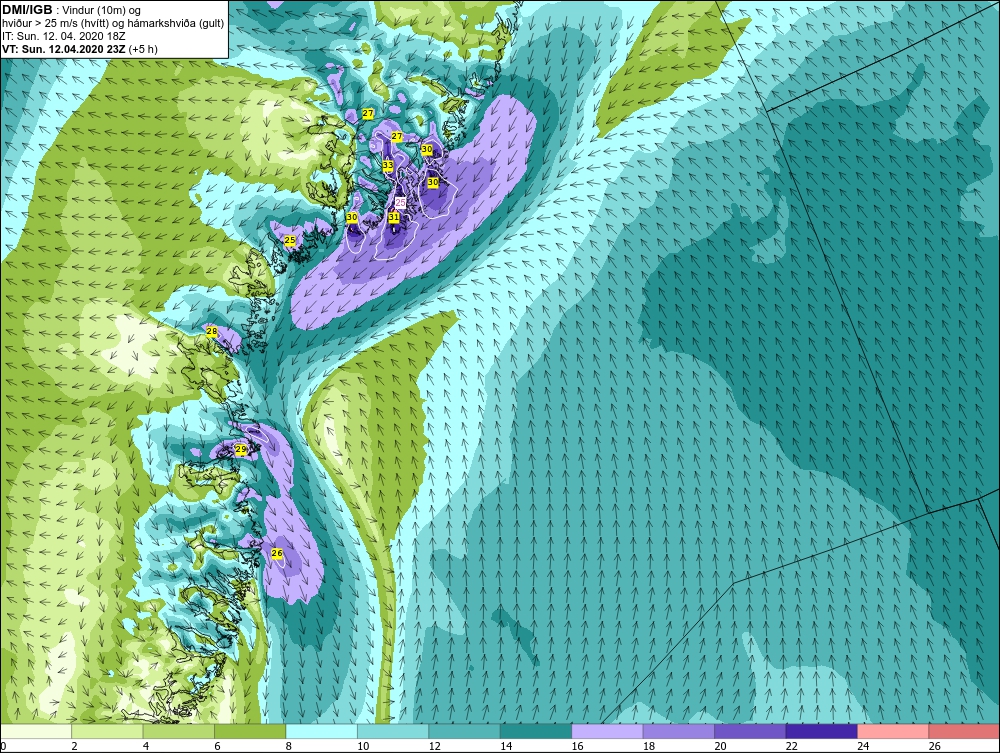Pick the 12–14 m/s teal legend swatch
The width and height of the screenshot is (1000, 753).
(464, 731)
